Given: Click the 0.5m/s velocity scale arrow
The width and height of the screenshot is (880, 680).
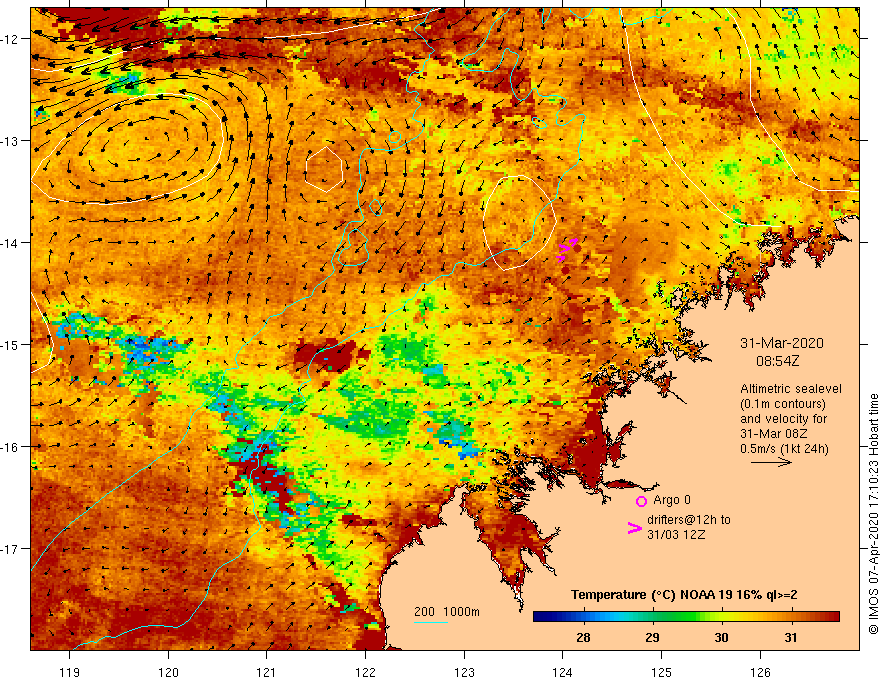Looking at the screenshot, I should (771, 462).
